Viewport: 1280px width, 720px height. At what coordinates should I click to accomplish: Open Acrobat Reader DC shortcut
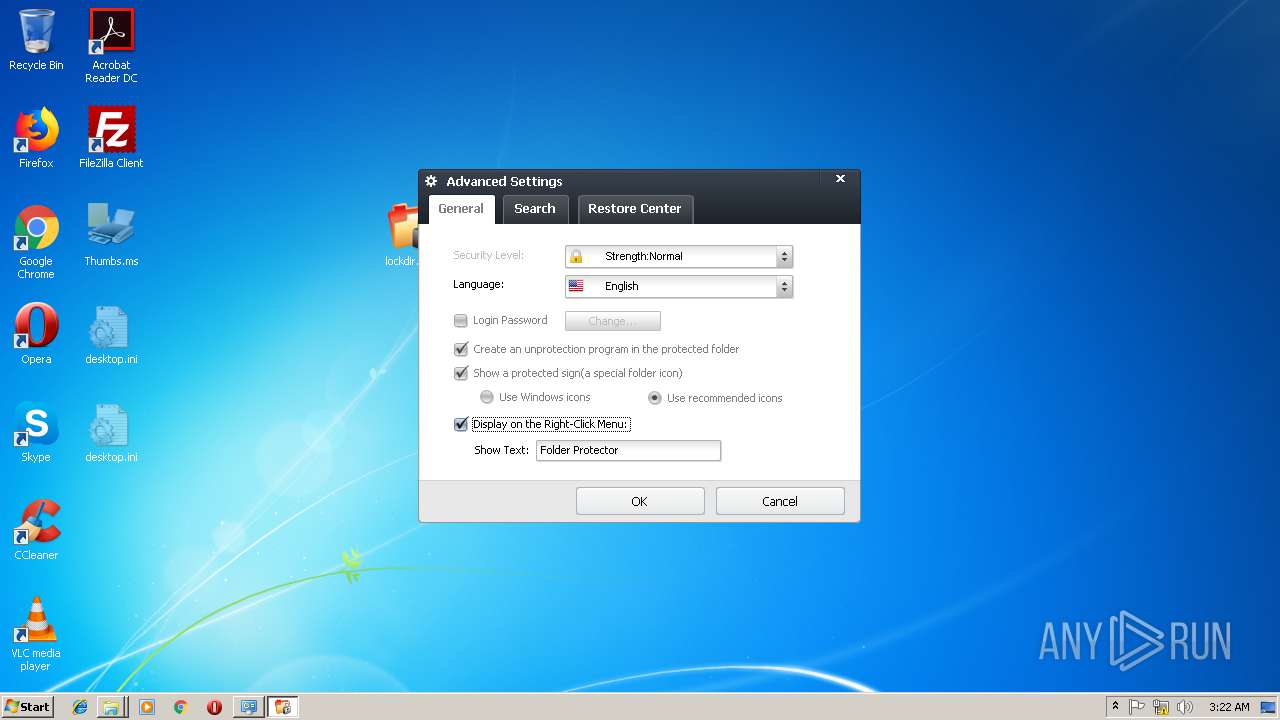coord(111,45)
